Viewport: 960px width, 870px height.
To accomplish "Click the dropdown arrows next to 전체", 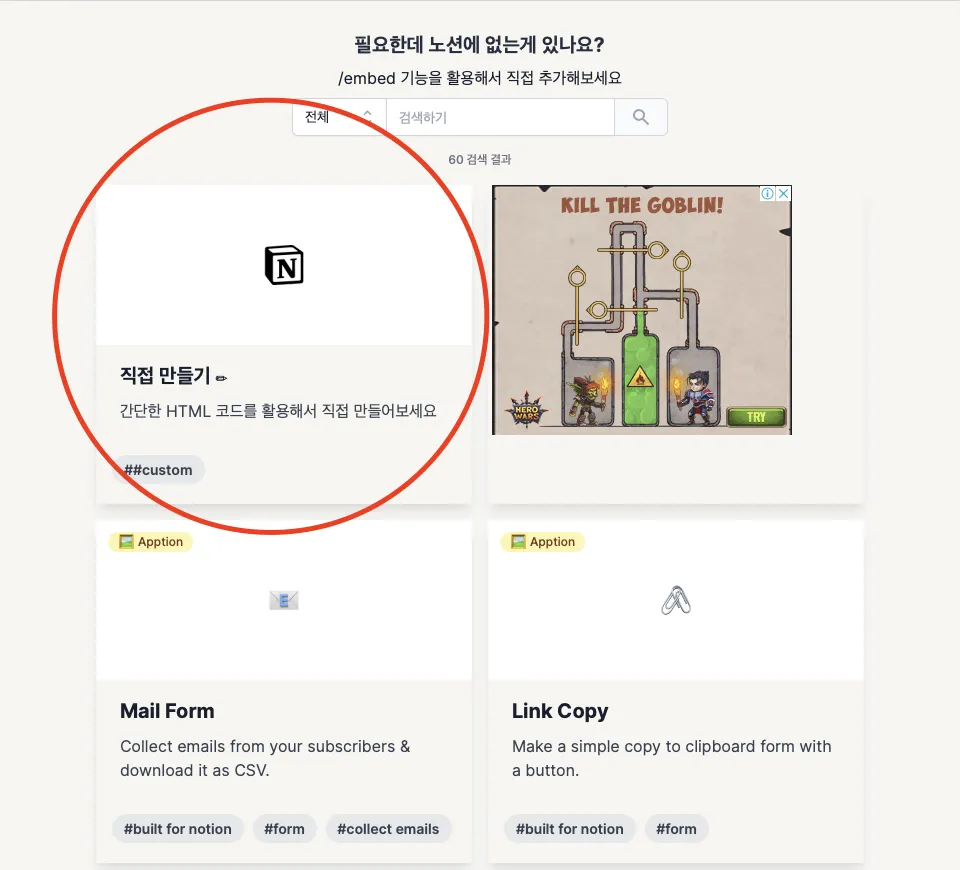I will (x=368, y=115).
